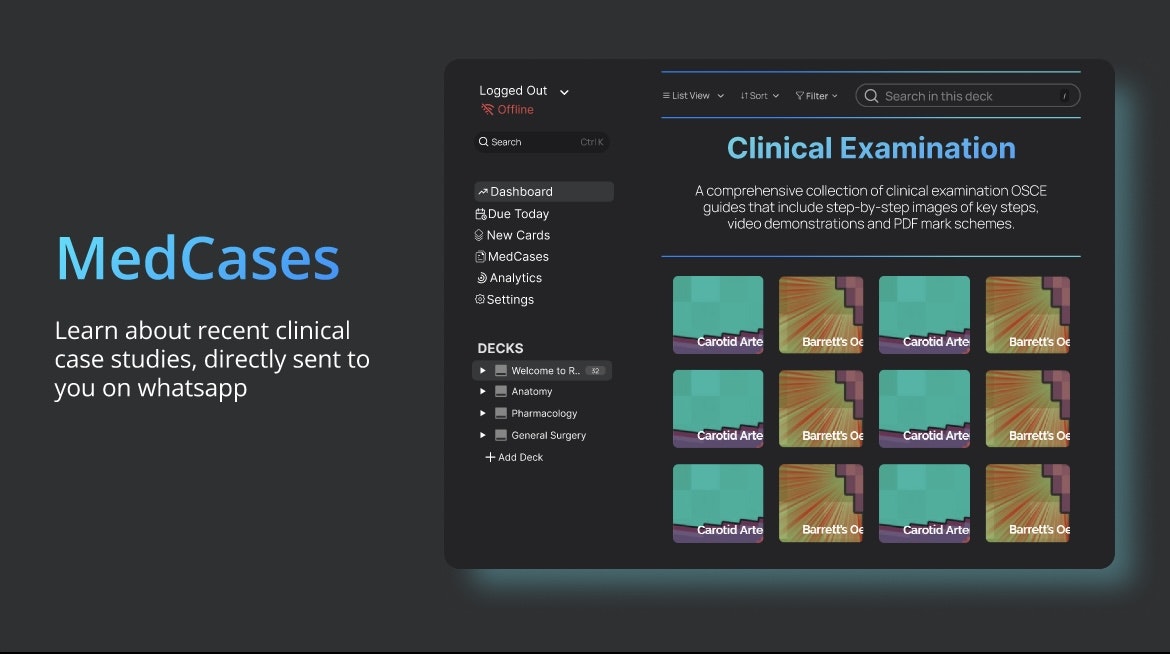Select the General Surgery deck label
This screenshot has width=1170, height=654.
click(548, 435)
